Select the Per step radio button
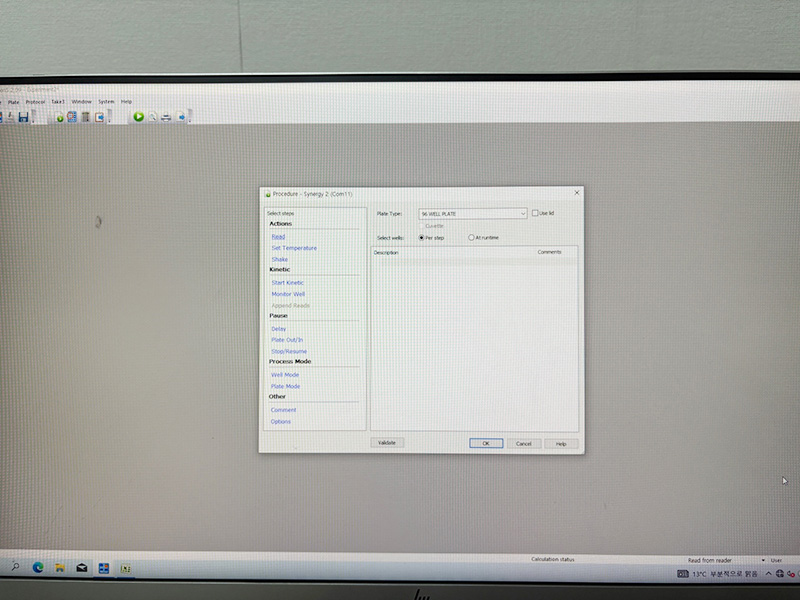 tap(421, 237)
